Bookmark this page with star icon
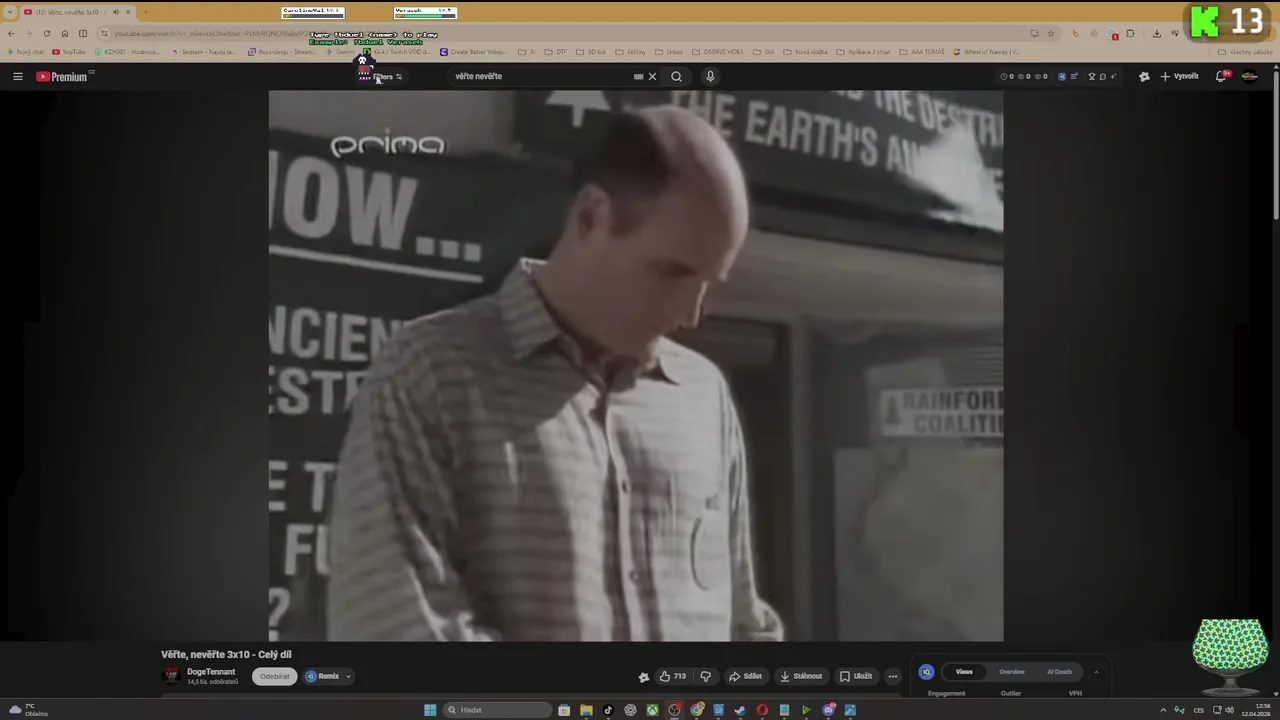Viewport: 1280px width, 720px height. tap(1050, 34)
